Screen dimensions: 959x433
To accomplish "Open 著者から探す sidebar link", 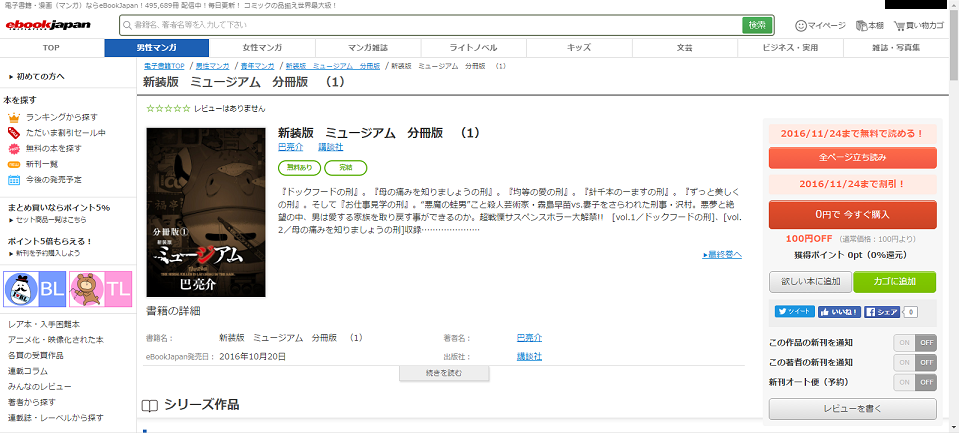I will coord(32,402).
